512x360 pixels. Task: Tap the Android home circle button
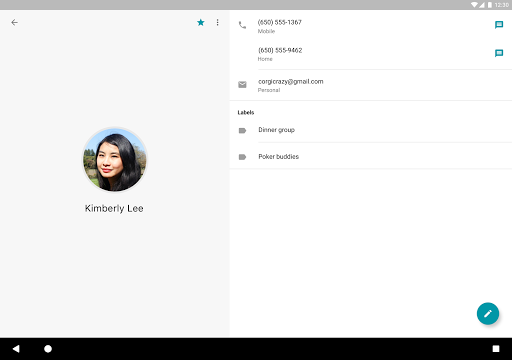[48, 349]
